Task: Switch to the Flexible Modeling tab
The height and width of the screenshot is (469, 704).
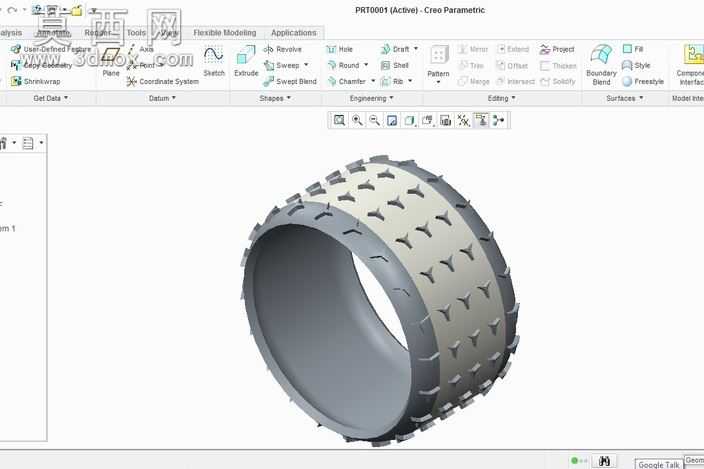Action: pyautogui.click(x=224, y=33)
